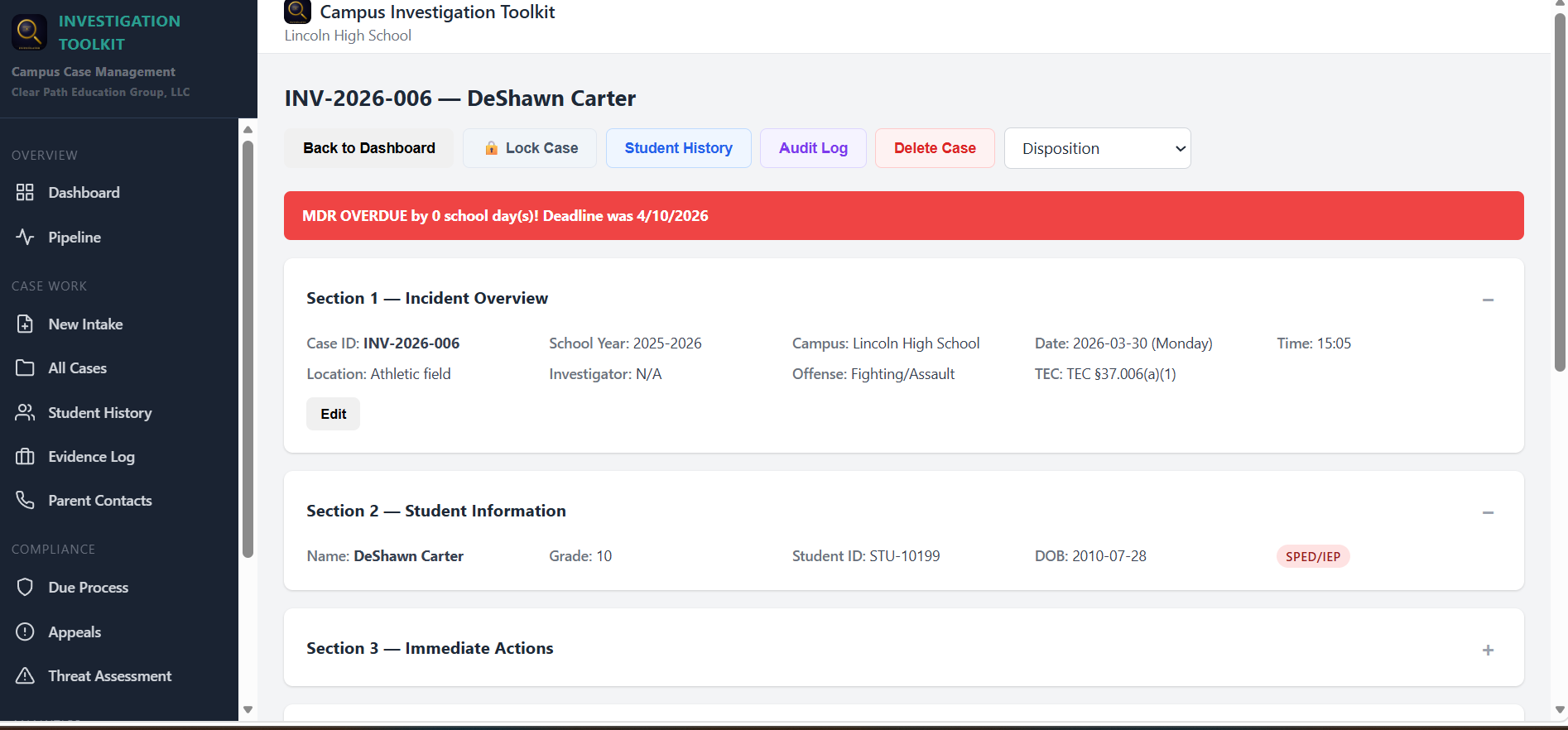
Task: Collapse Section 1 Incident Overview
Action: click(1487, 300)
